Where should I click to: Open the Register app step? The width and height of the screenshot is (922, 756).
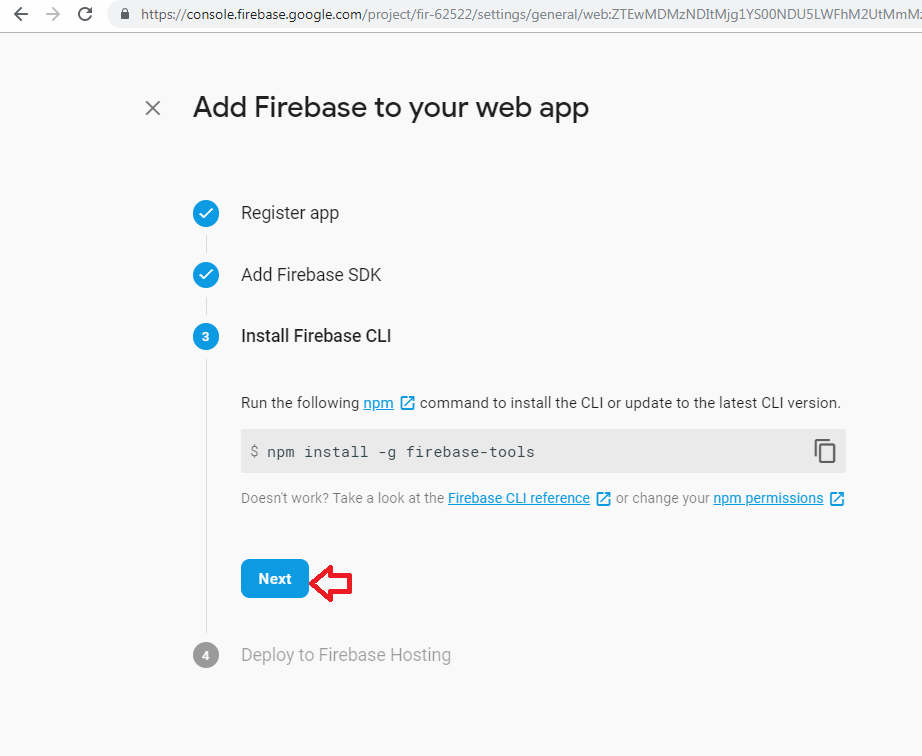coord(290,213)
